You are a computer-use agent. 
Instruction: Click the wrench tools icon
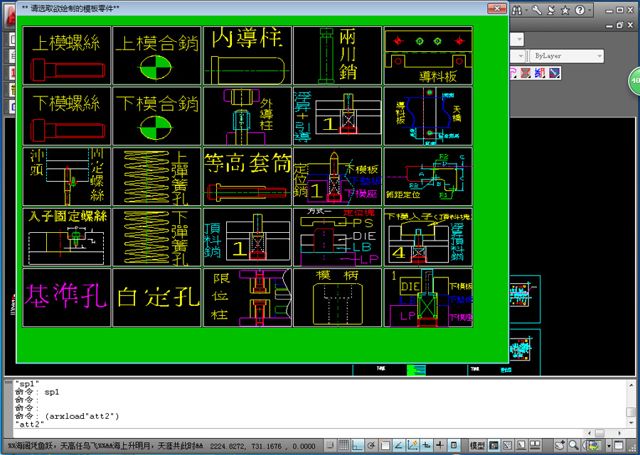tap(537, 10)
